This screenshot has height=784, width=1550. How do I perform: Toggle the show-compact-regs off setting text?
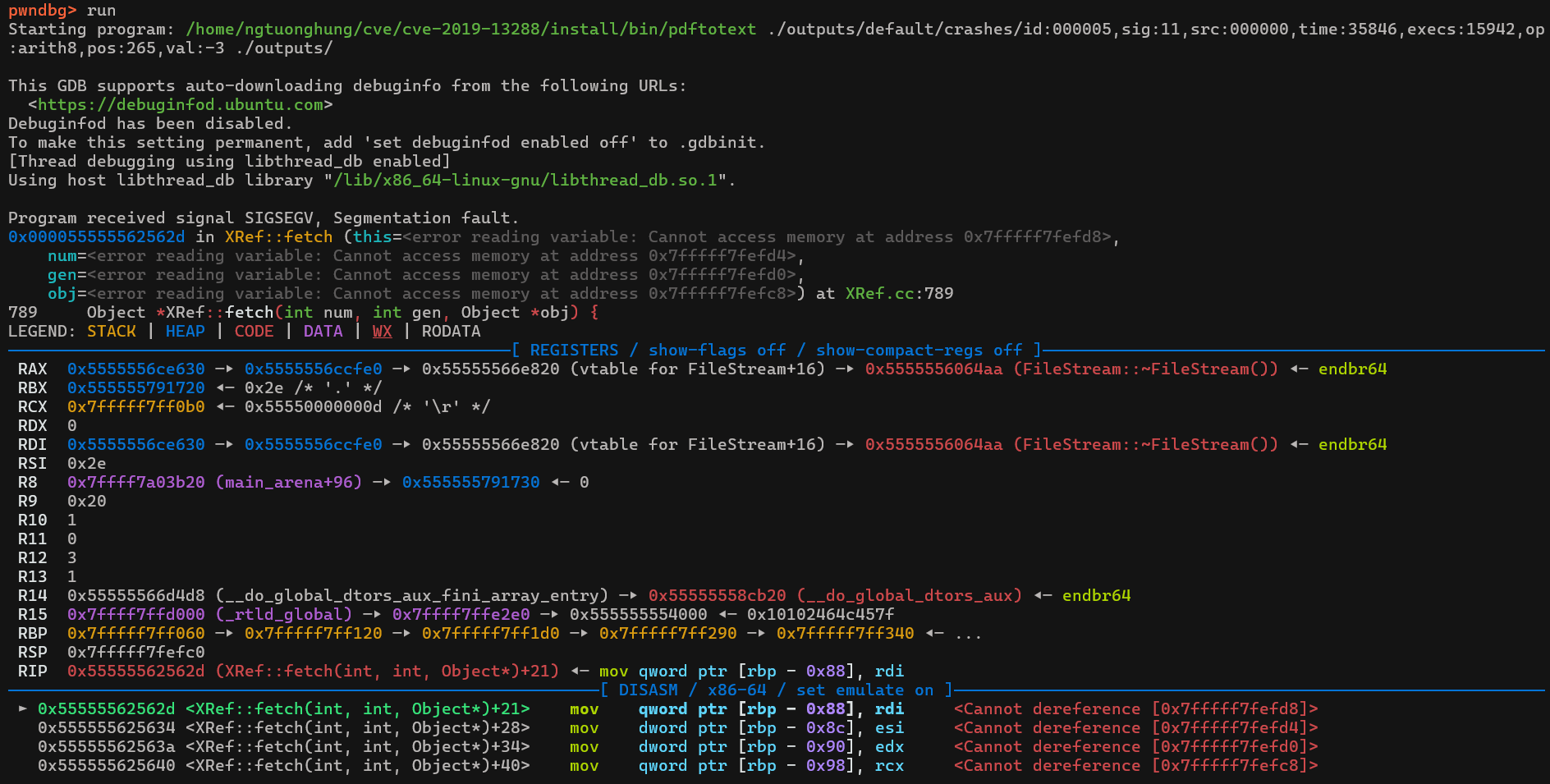[919, 350]
